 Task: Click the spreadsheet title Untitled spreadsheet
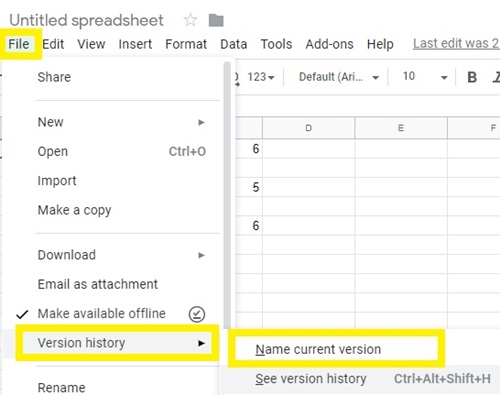pos(86,20)
